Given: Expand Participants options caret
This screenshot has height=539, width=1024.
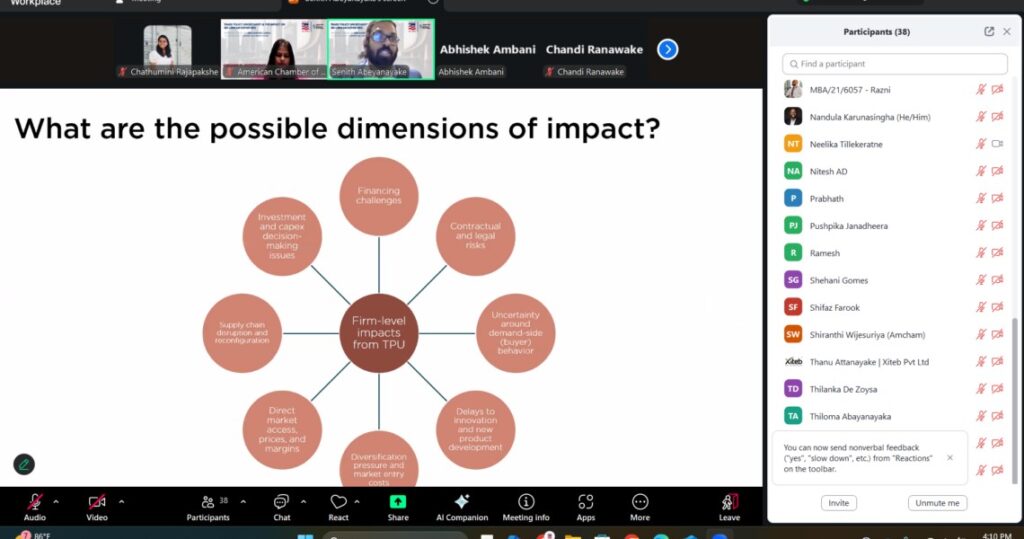Looking at the screenshot, I should [x=243, y=502].
